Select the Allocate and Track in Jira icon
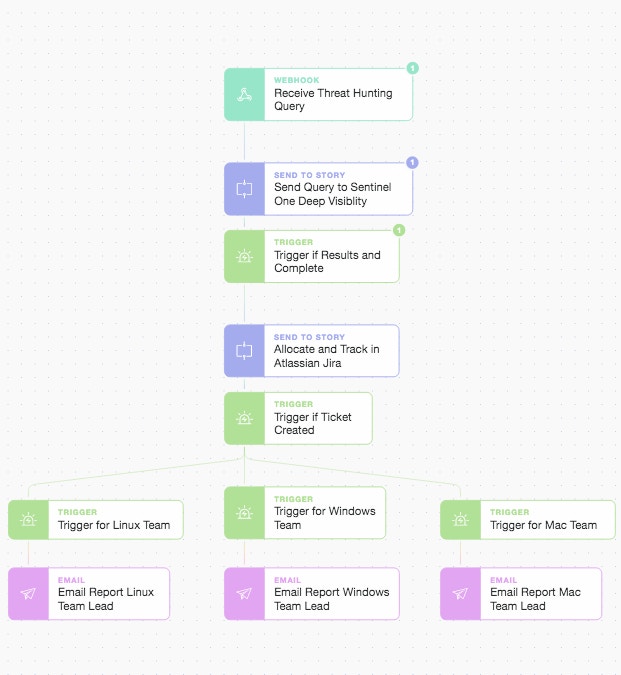This screenshot has width=621, height=675. (x=244, y=351)
